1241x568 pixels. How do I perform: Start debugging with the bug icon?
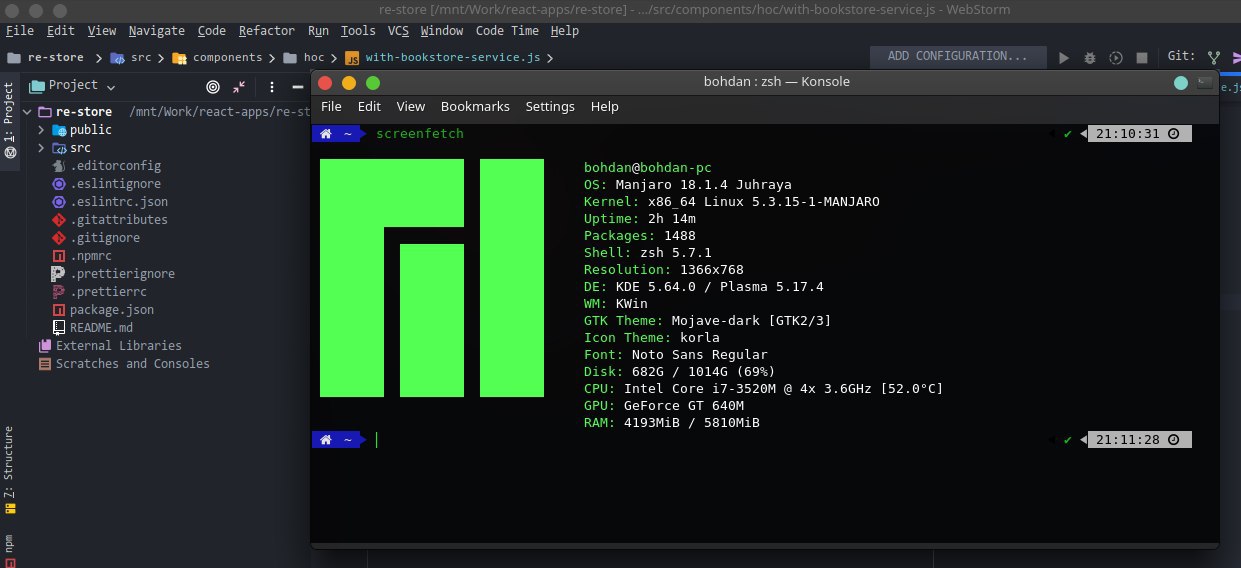click(1089, 57)
